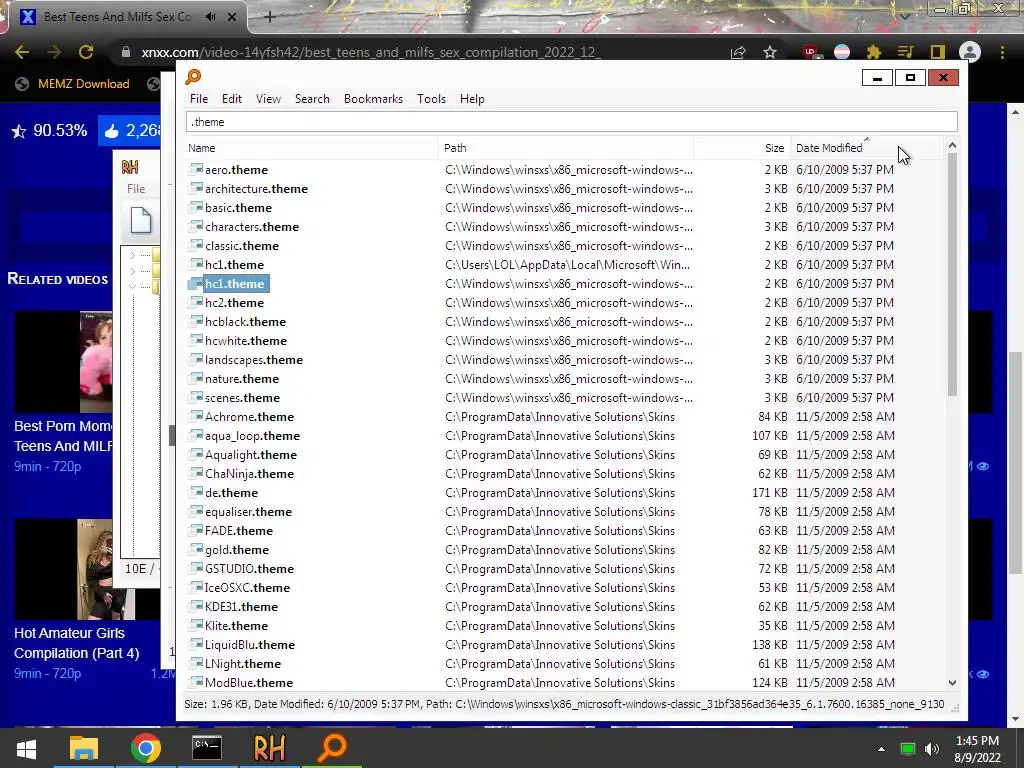Select landscapes.theme in results
Image resolution: width=1024 pixels, height=768 pixels.
tap(253, 360)
